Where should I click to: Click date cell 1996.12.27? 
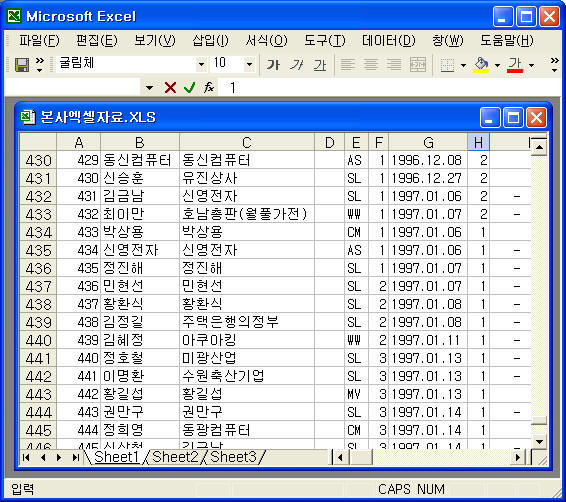coord(428,178)
